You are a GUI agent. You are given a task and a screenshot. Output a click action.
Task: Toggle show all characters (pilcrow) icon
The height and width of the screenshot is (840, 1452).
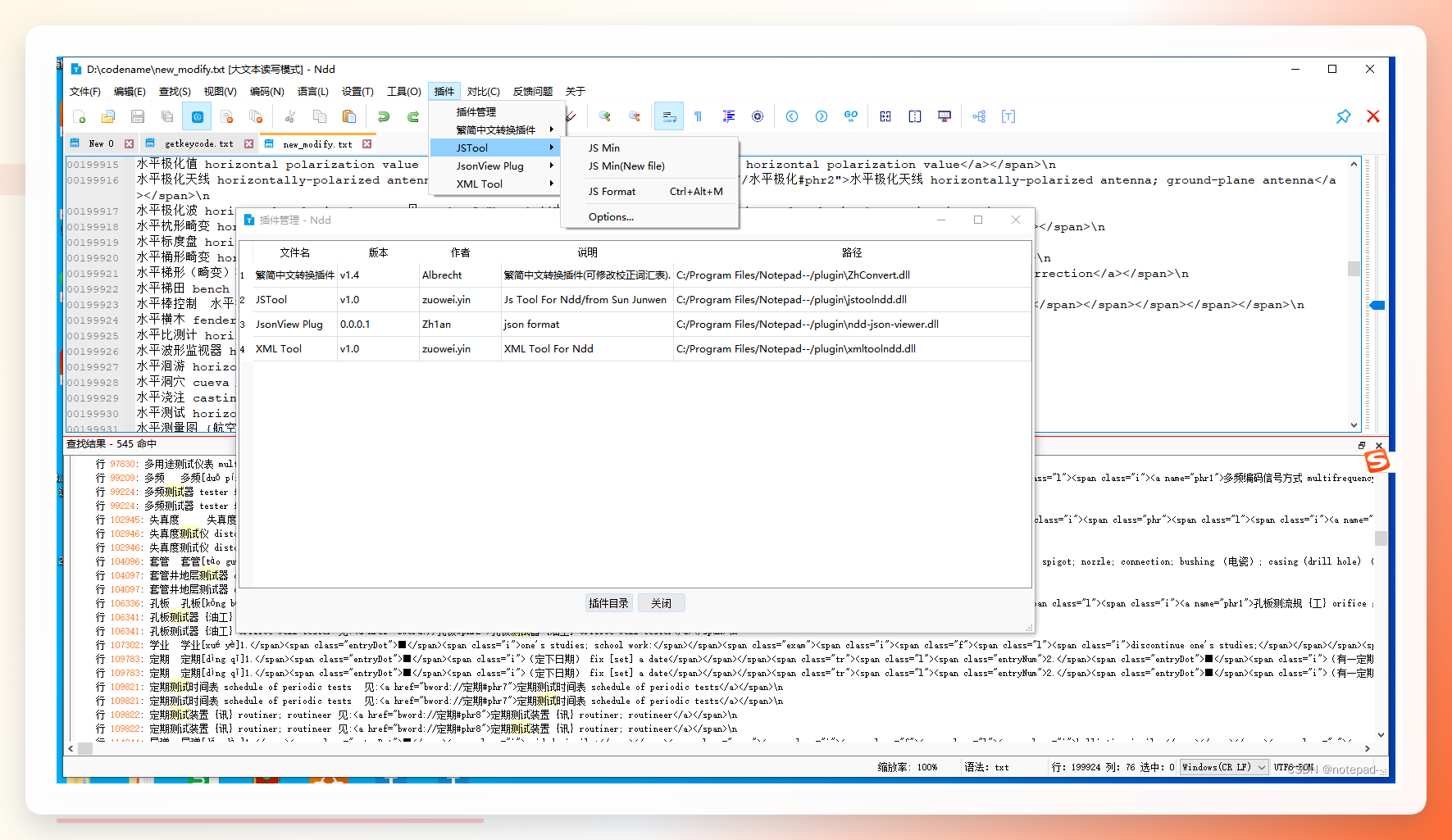[x=699, y=116]
